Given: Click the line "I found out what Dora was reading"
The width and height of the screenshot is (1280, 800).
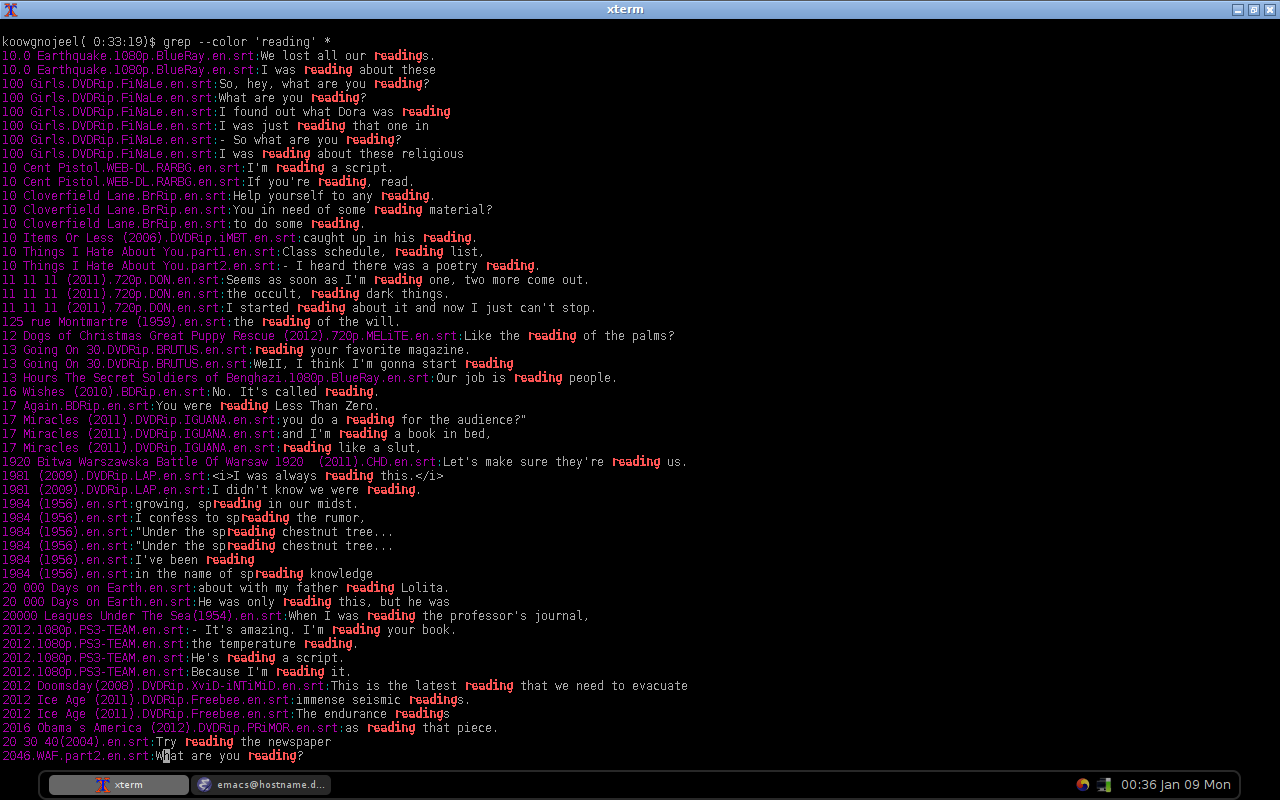Looking at the screenshot, I should [x=334, y=112].
